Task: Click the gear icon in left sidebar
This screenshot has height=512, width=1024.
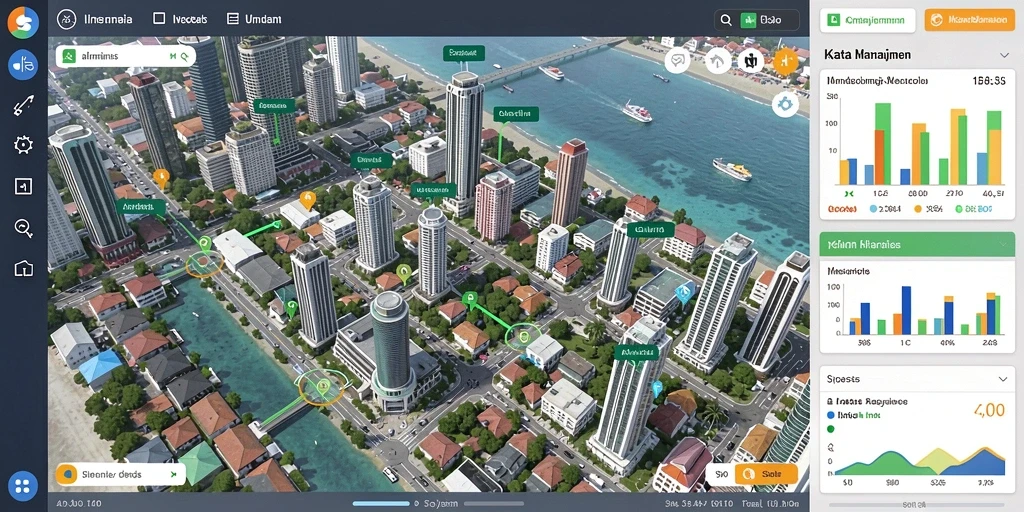Action: (x=24, y=145)
